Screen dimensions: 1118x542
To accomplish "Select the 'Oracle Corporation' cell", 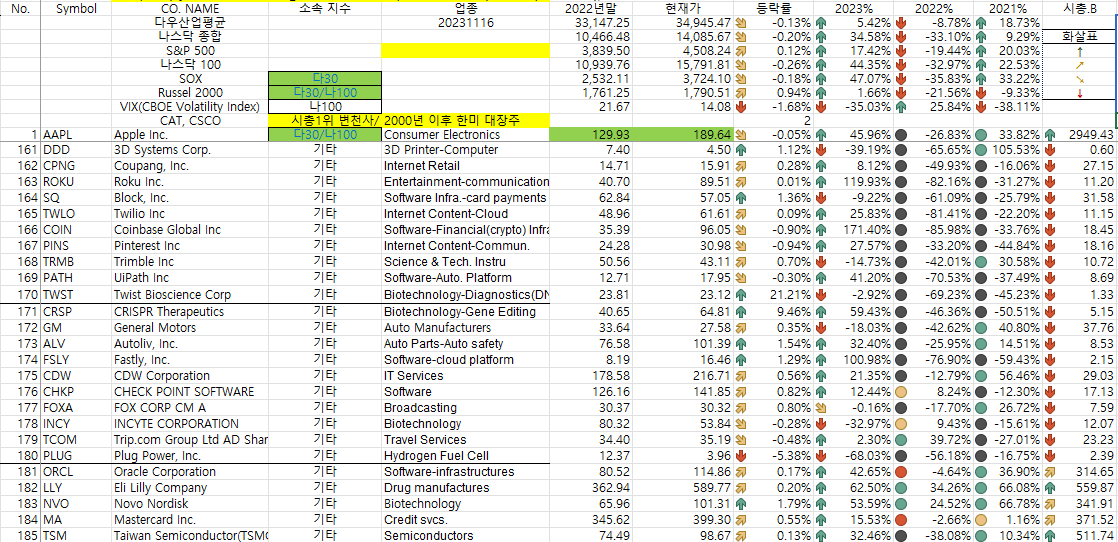I will click(190, 471).
